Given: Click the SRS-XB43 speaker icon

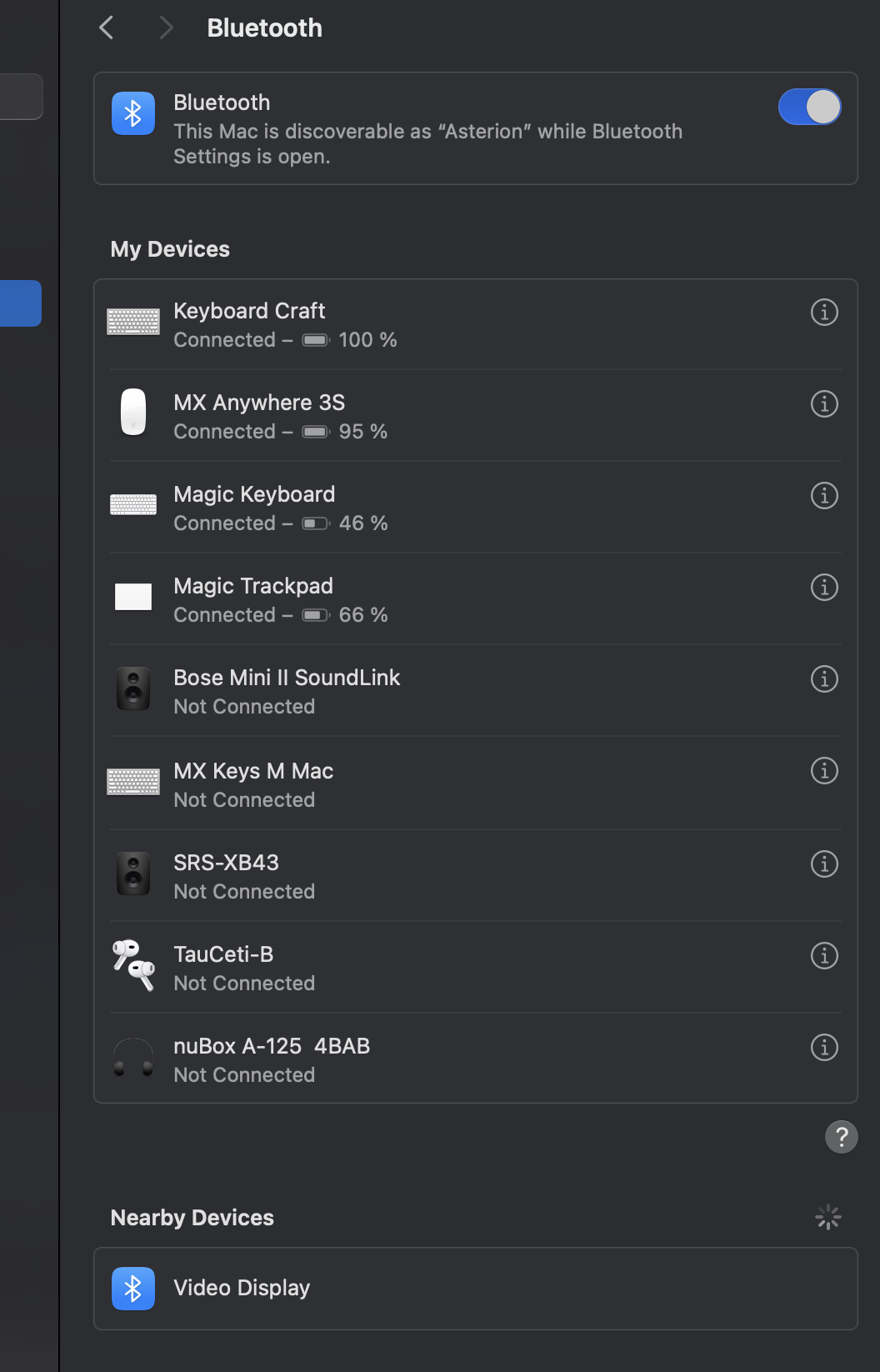Looking at the screenshot, I should 133,874.
